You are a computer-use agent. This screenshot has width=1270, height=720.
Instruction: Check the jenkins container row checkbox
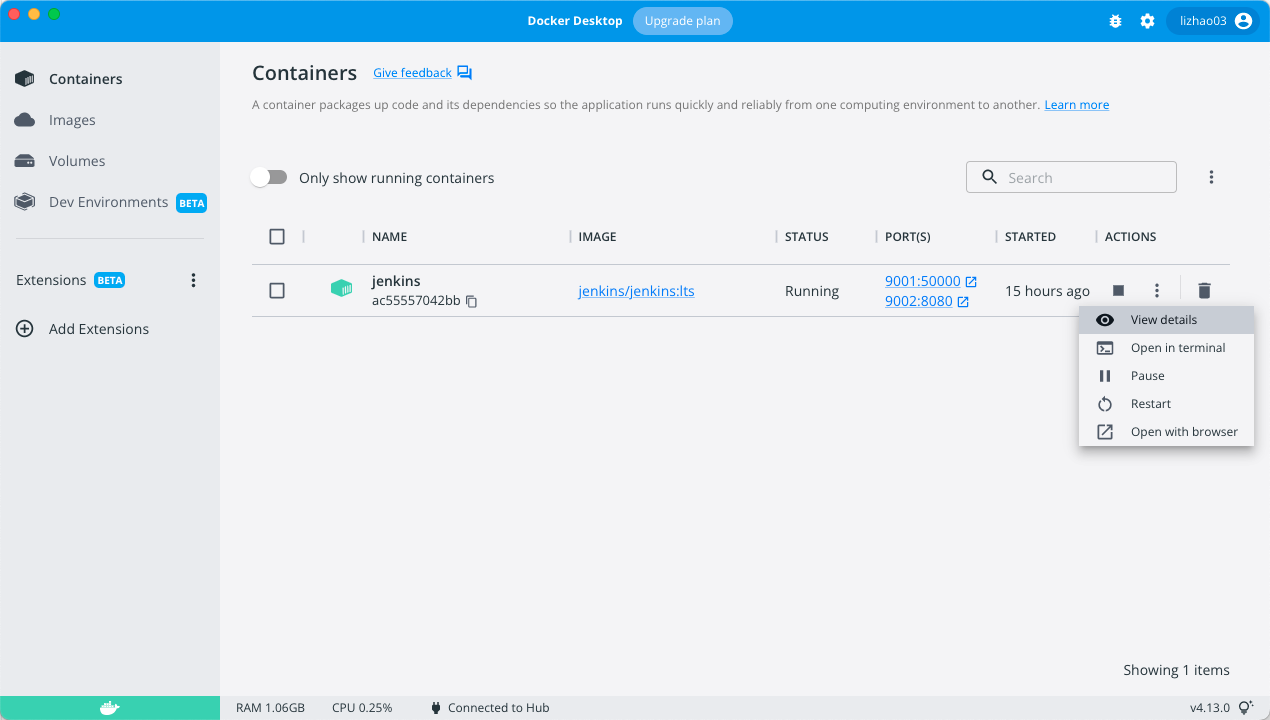pos(277,291)
